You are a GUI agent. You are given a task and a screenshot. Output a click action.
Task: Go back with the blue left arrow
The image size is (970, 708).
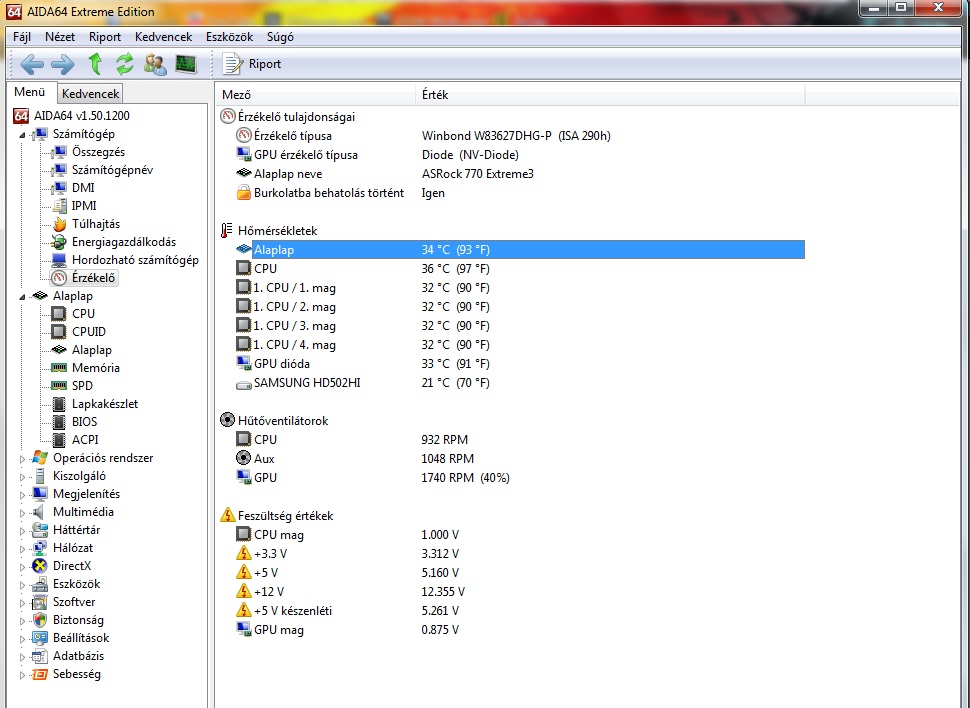point(32,64)
